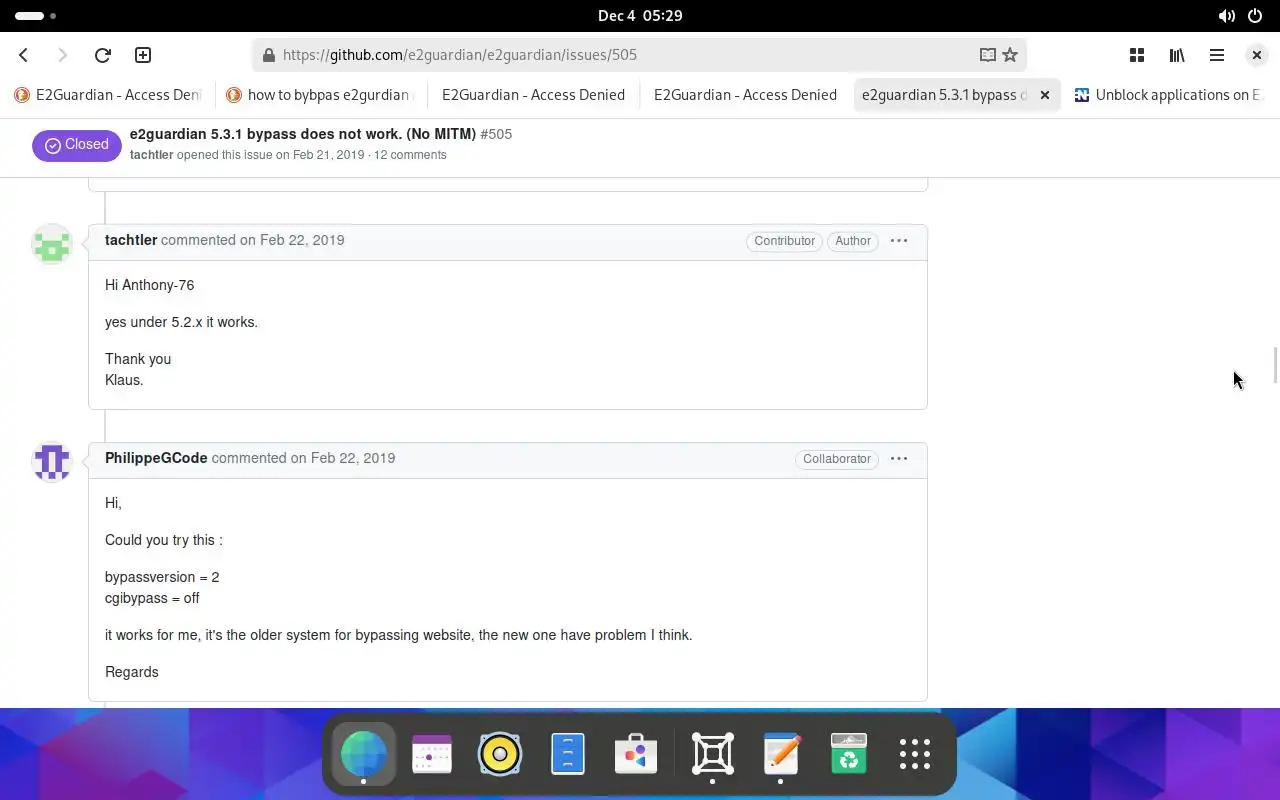Image resolution: width=1280 pixels, height=800 pixels.
Task: Open options menu on PhilippeGCode's comment
Action: pos(899,459)
